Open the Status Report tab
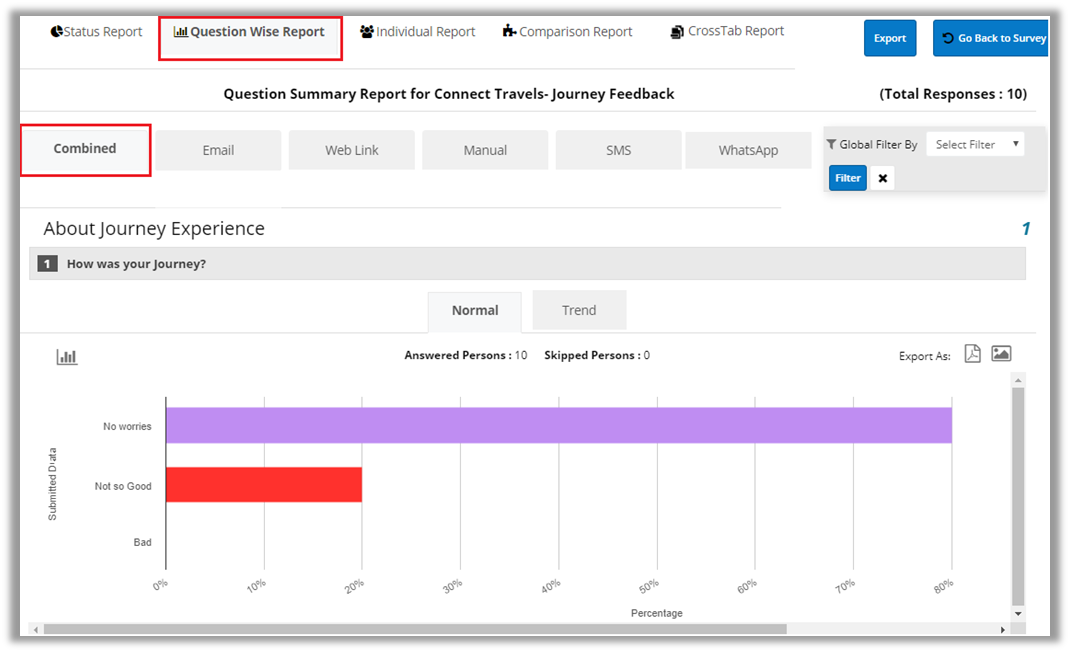1070x652 pixels. (x=97, y=32)
